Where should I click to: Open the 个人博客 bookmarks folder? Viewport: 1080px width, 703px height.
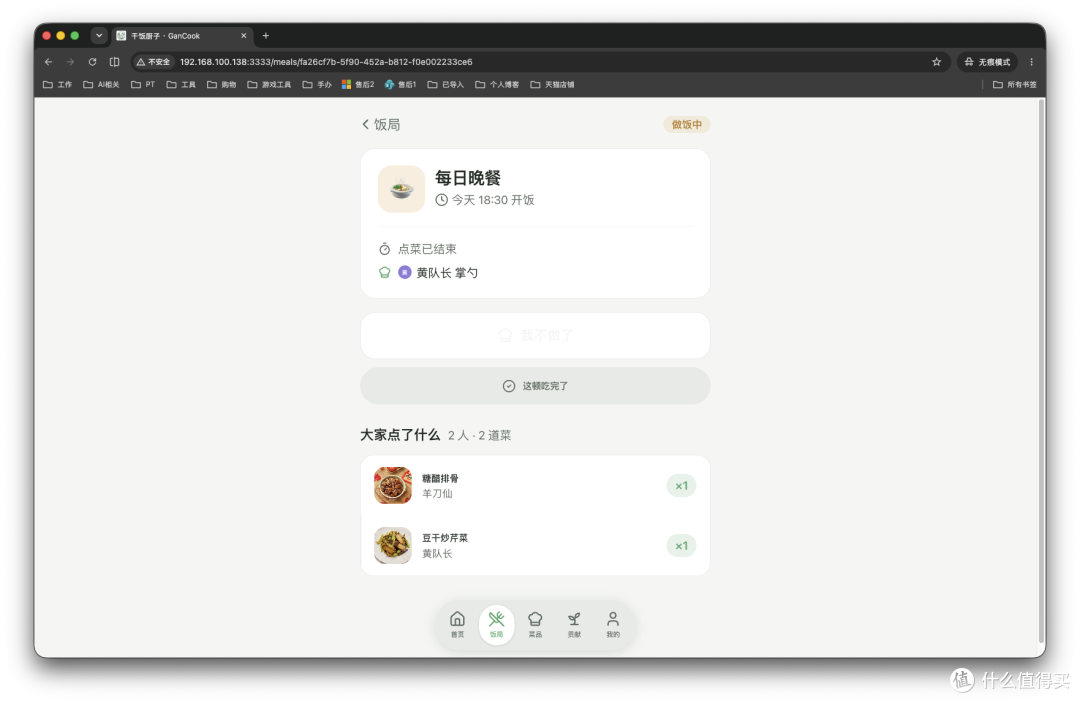point(497,85)
